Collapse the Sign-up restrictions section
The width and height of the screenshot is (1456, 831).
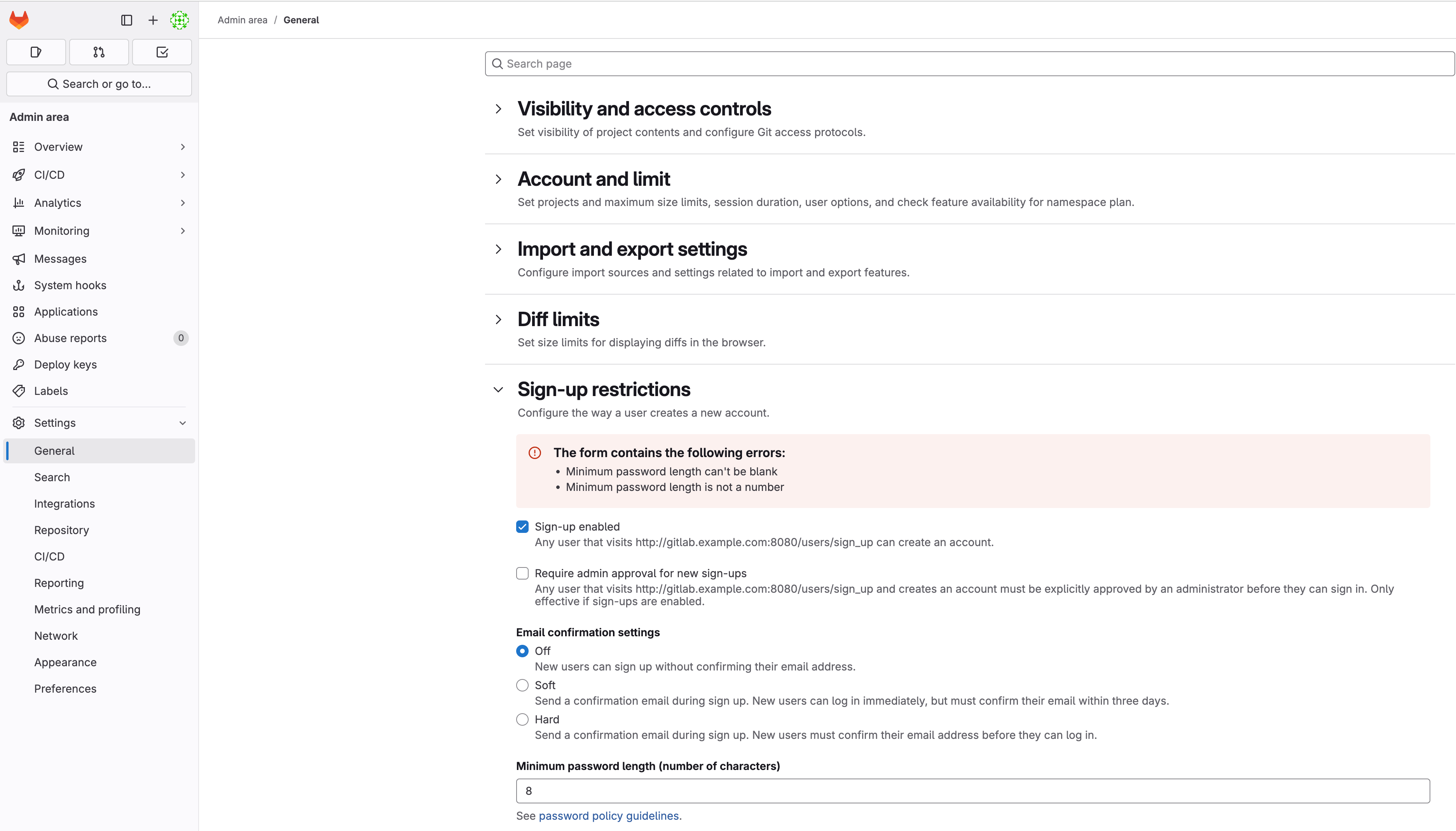[x=498, y=389]
